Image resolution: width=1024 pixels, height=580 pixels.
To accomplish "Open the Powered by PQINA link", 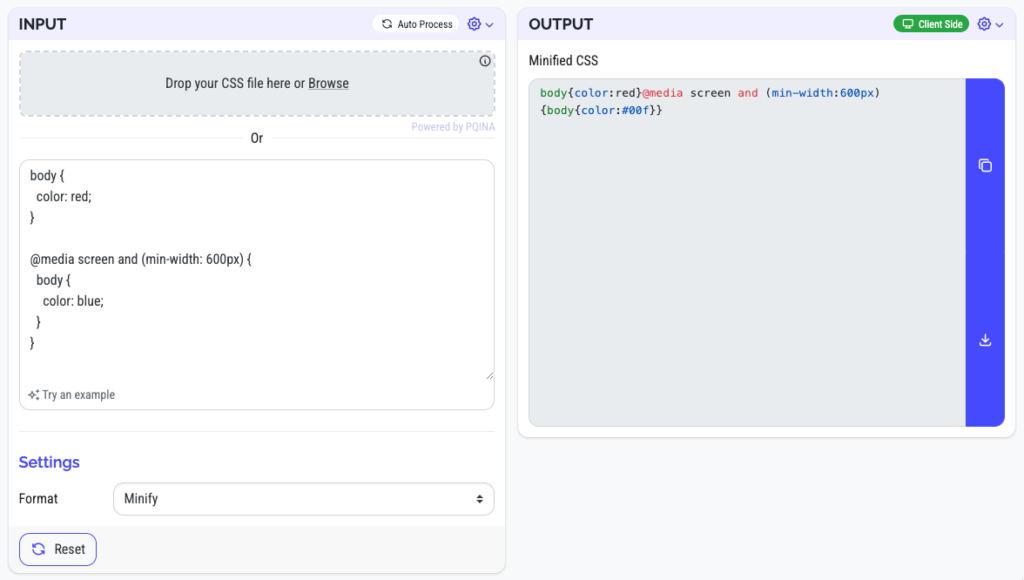I will pyautogui.click(x=453, y=127).
